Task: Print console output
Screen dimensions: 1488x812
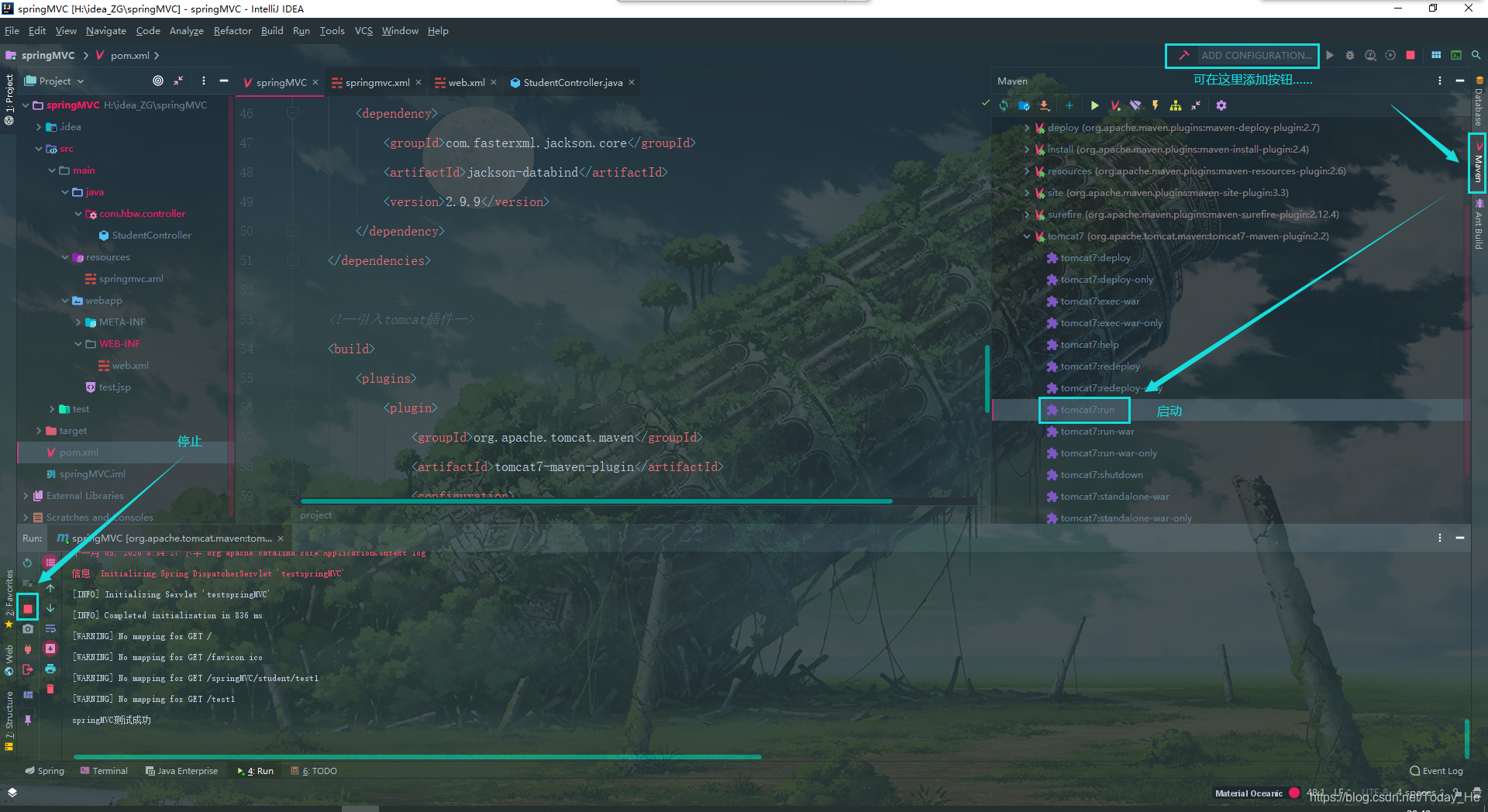Action: coord(50,669)
